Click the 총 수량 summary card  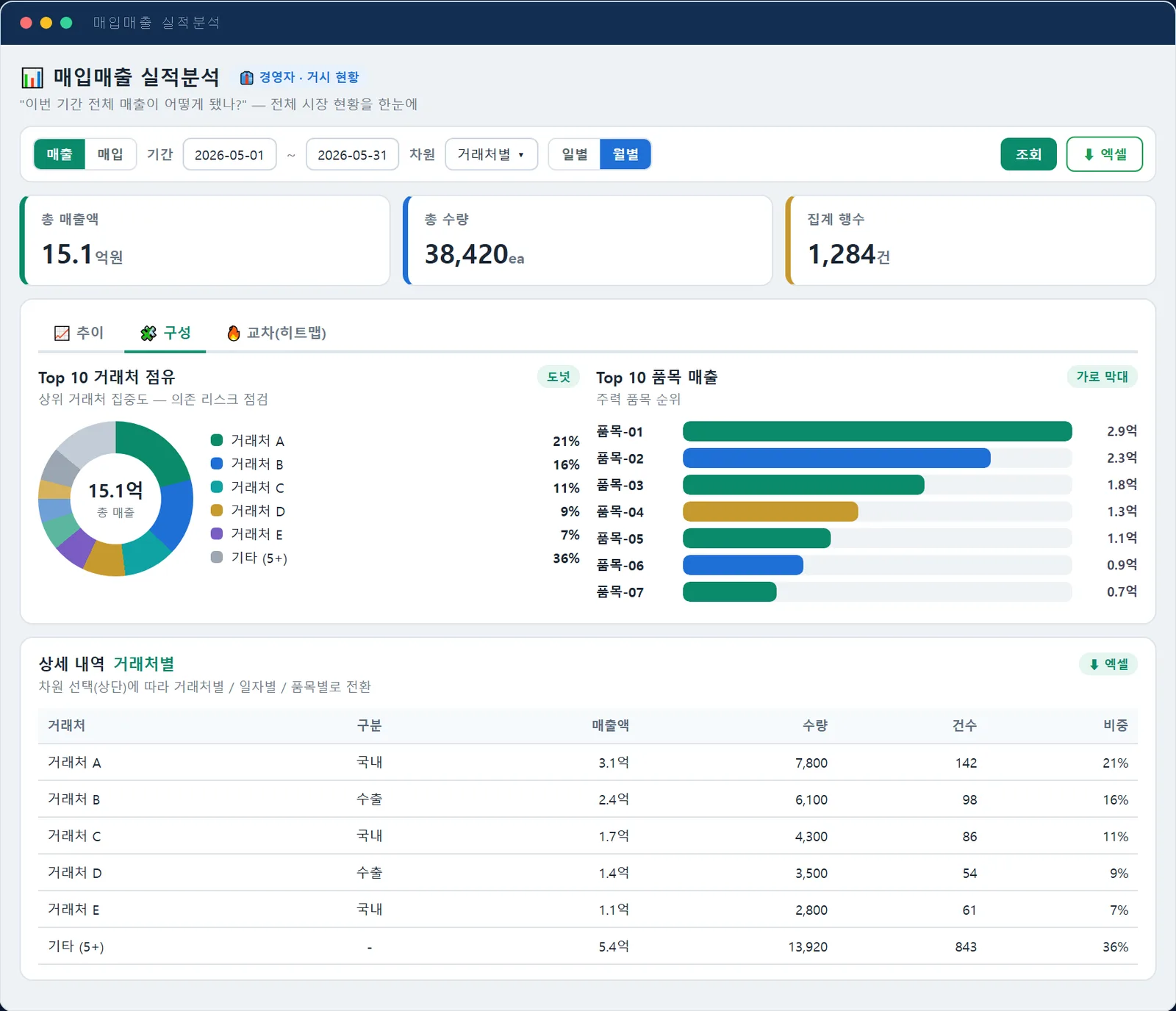coord(588,240)
